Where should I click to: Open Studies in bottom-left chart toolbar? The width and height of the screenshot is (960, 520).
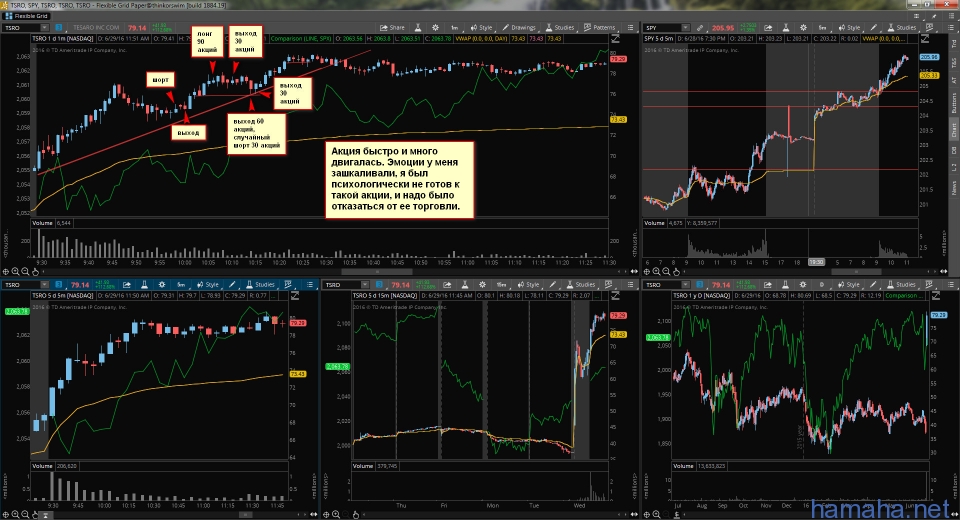(x=260, y=285)
